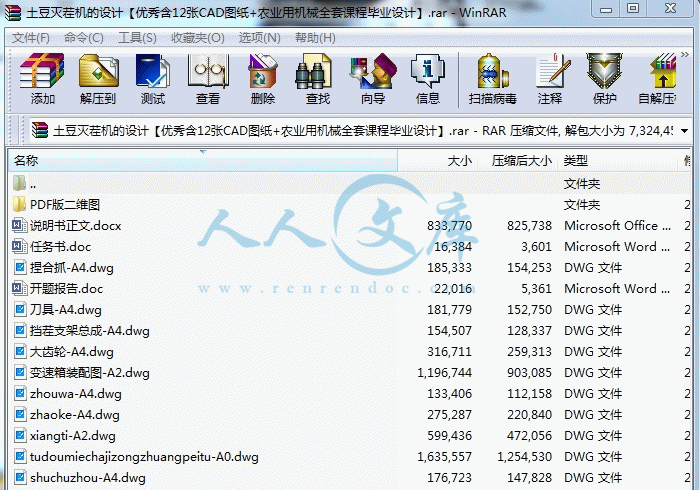Click the DWG icon of xiangti-A2.dwg

tap(19, 435)
